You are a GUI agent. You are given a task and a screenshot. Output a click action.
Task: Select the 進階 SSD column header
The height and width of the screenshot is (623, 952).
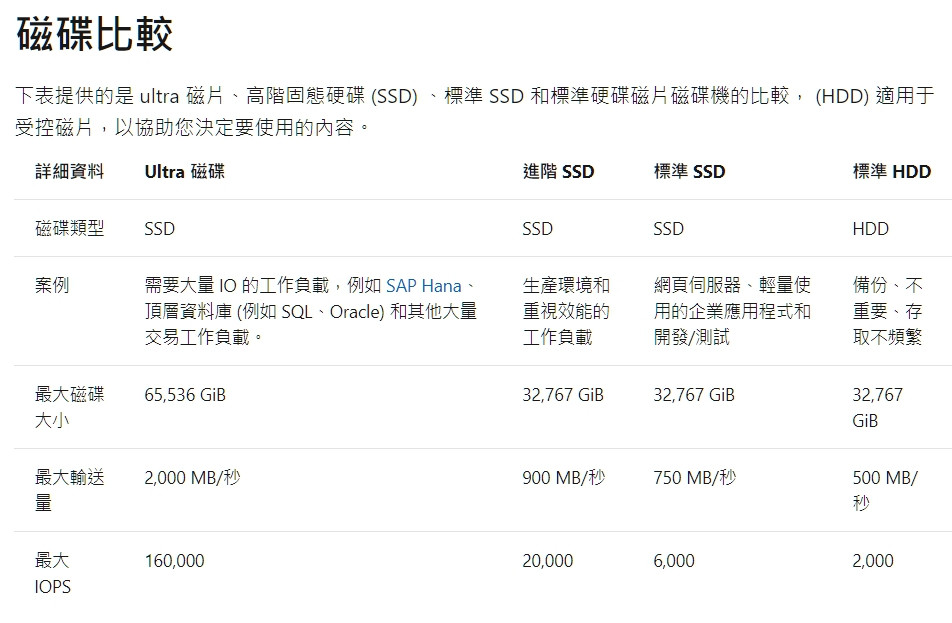(x=558, y=172)
